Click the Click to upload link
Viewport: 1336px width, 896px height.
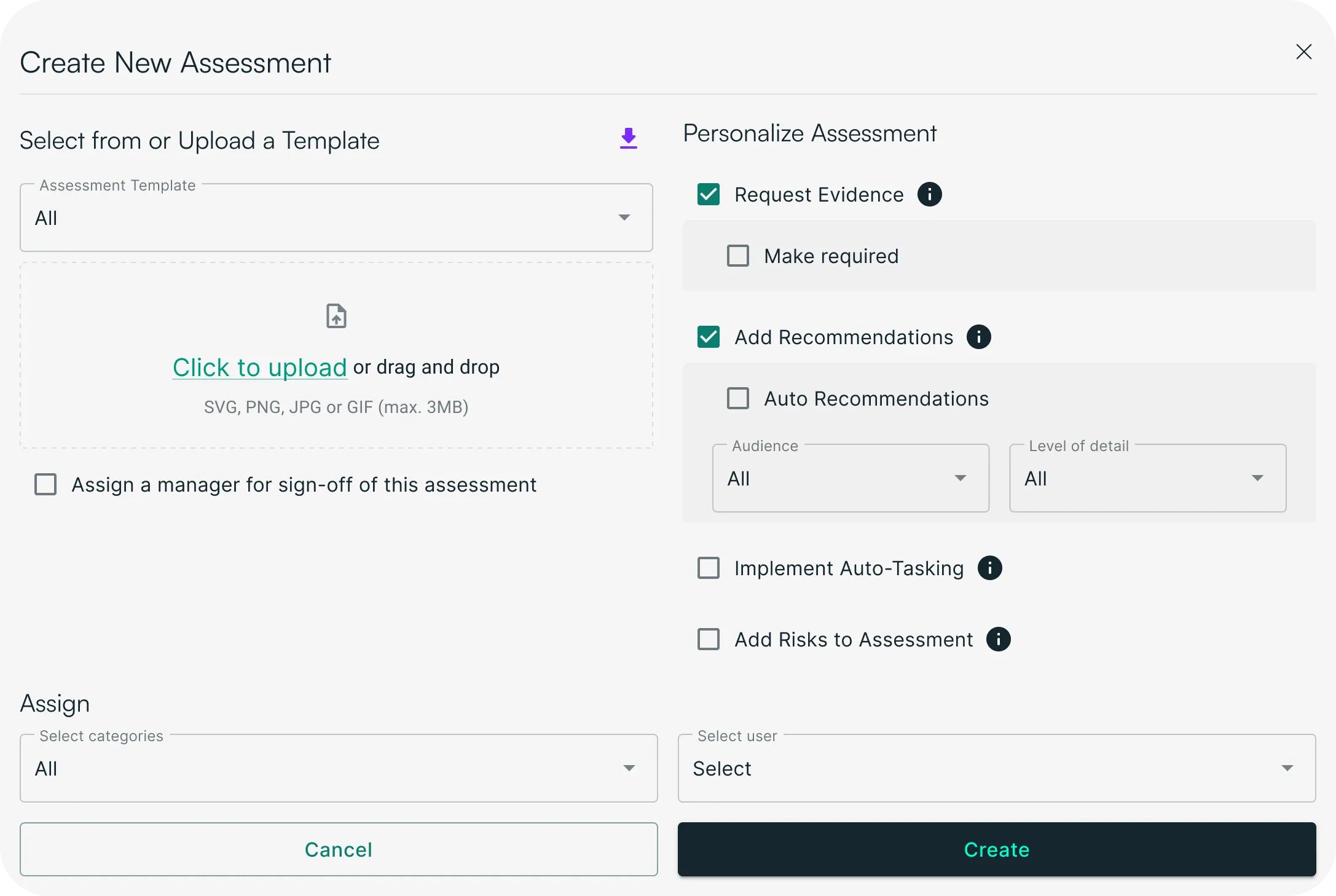pyautogui.click(x=259, y=367)
